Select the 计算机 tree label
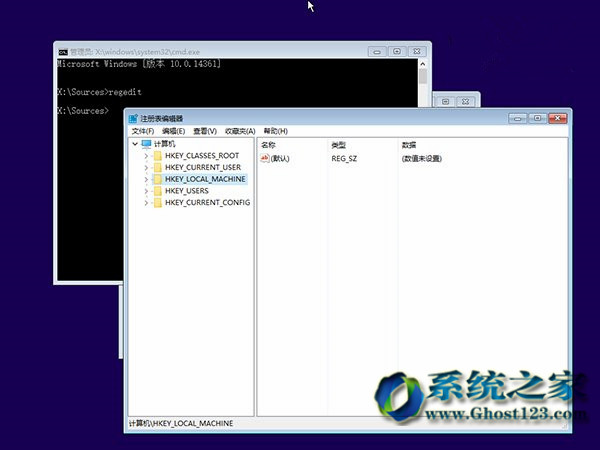Image resolution: width=600 pixels, height=450 pixels. [x=165, y=144]
